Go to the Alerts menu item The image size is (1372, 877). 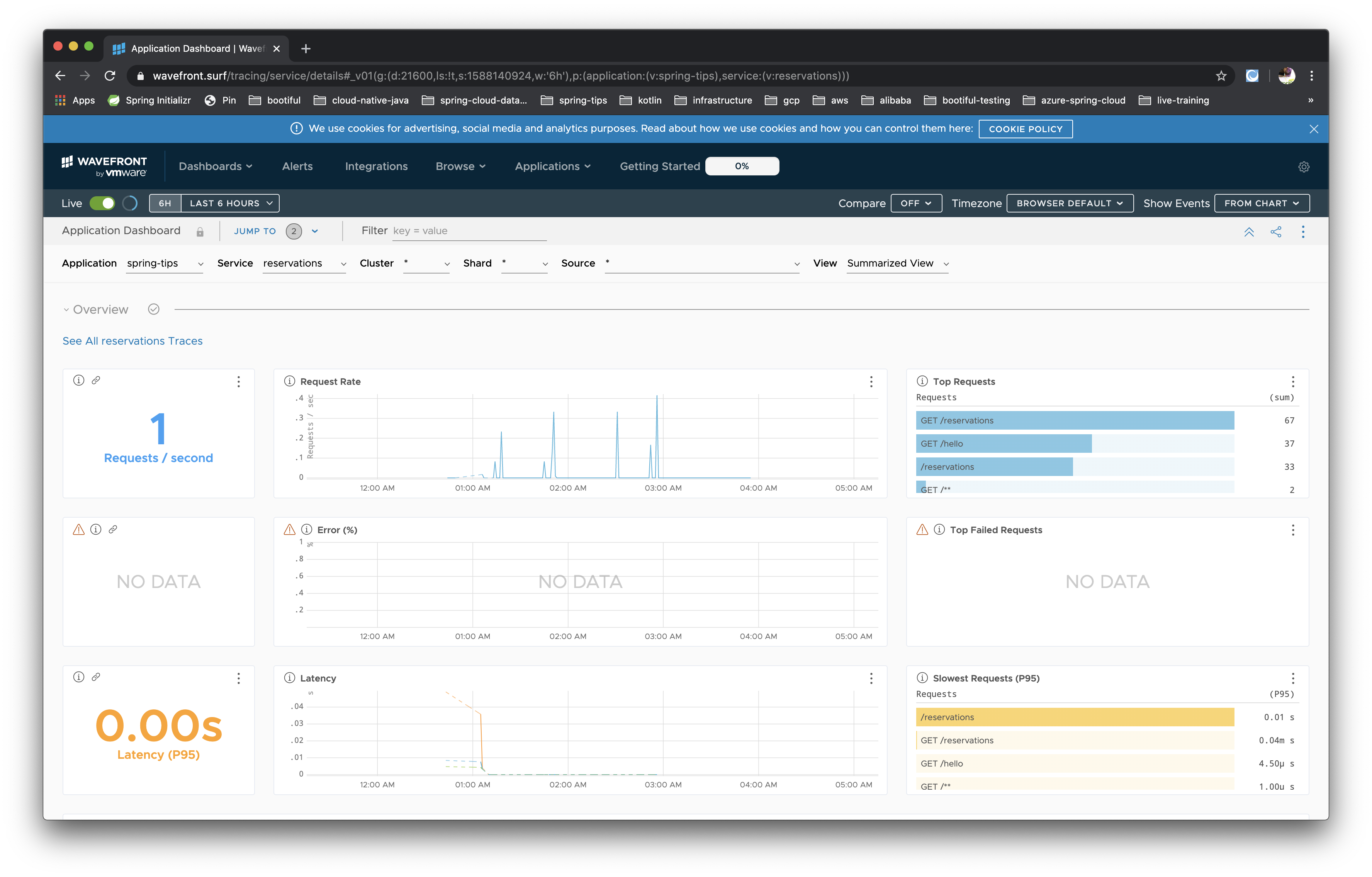pyautogui.click(x=297, y=167)
